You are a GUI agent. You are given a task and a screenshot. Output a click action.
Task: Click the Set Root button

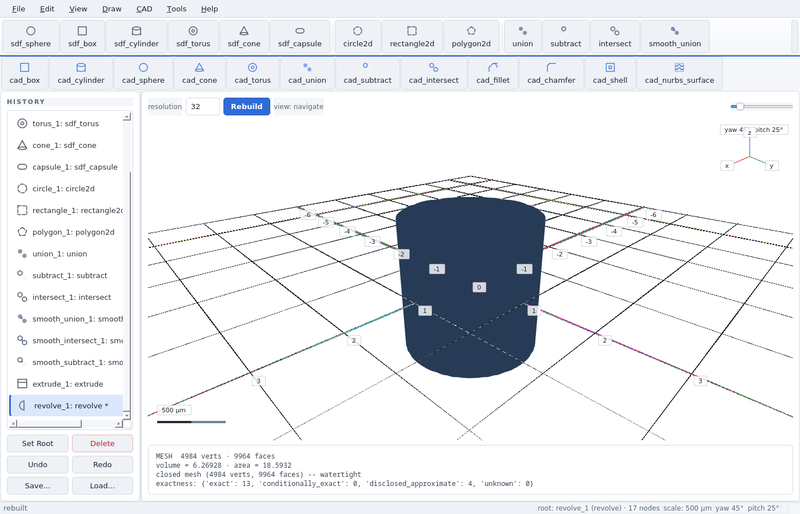click(37, 444)
